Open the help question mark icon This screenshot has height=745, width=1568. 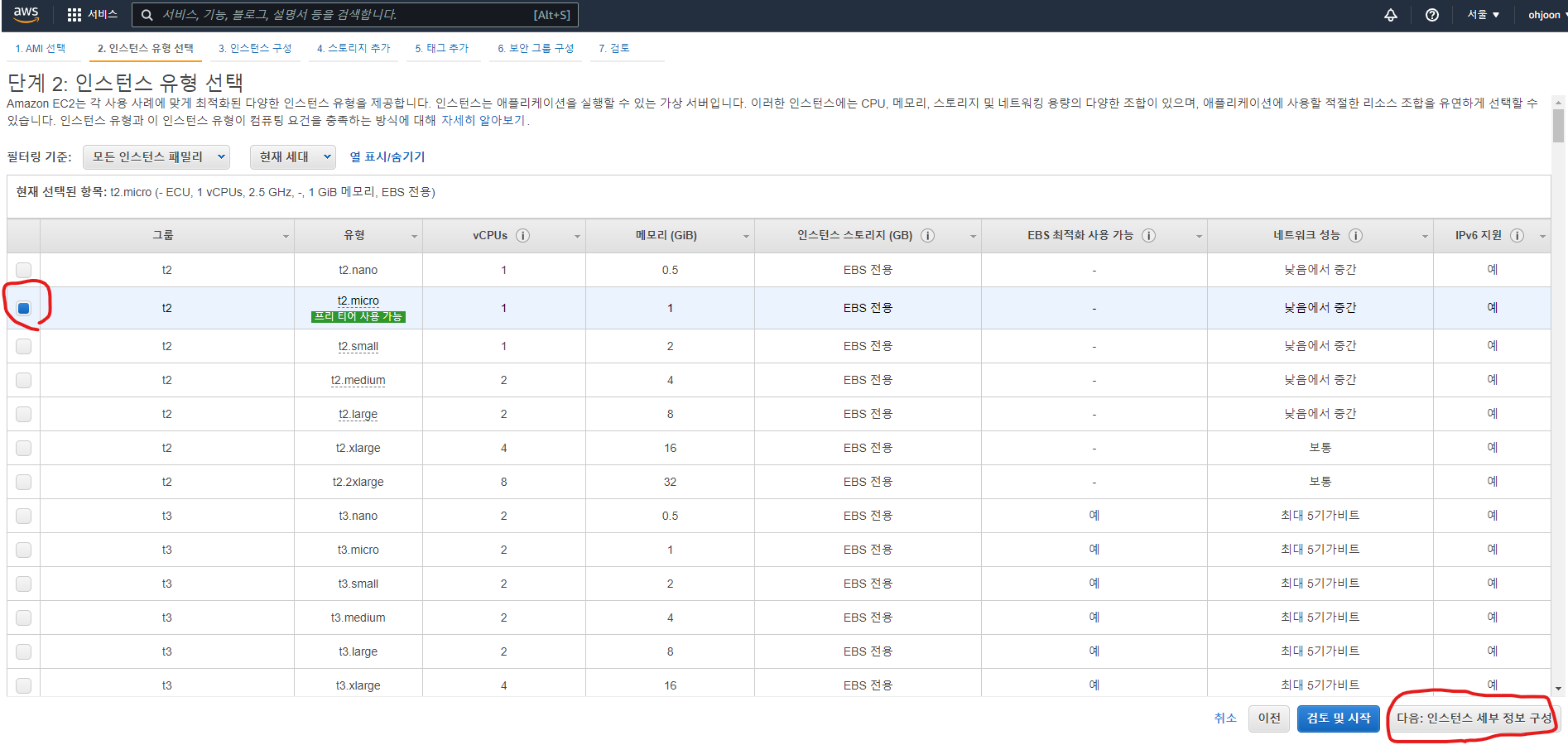[1432, 15]
